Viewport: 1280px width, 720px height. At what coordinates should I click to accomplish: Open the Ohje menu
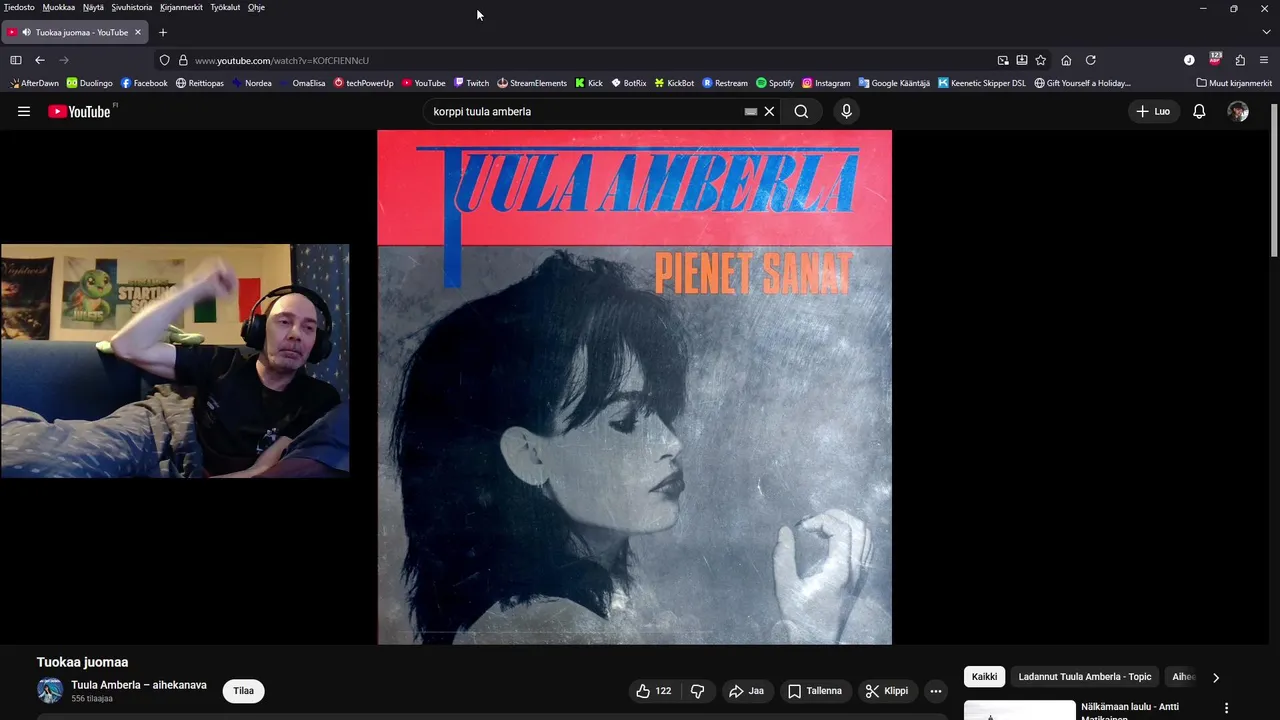click(256, 7)
